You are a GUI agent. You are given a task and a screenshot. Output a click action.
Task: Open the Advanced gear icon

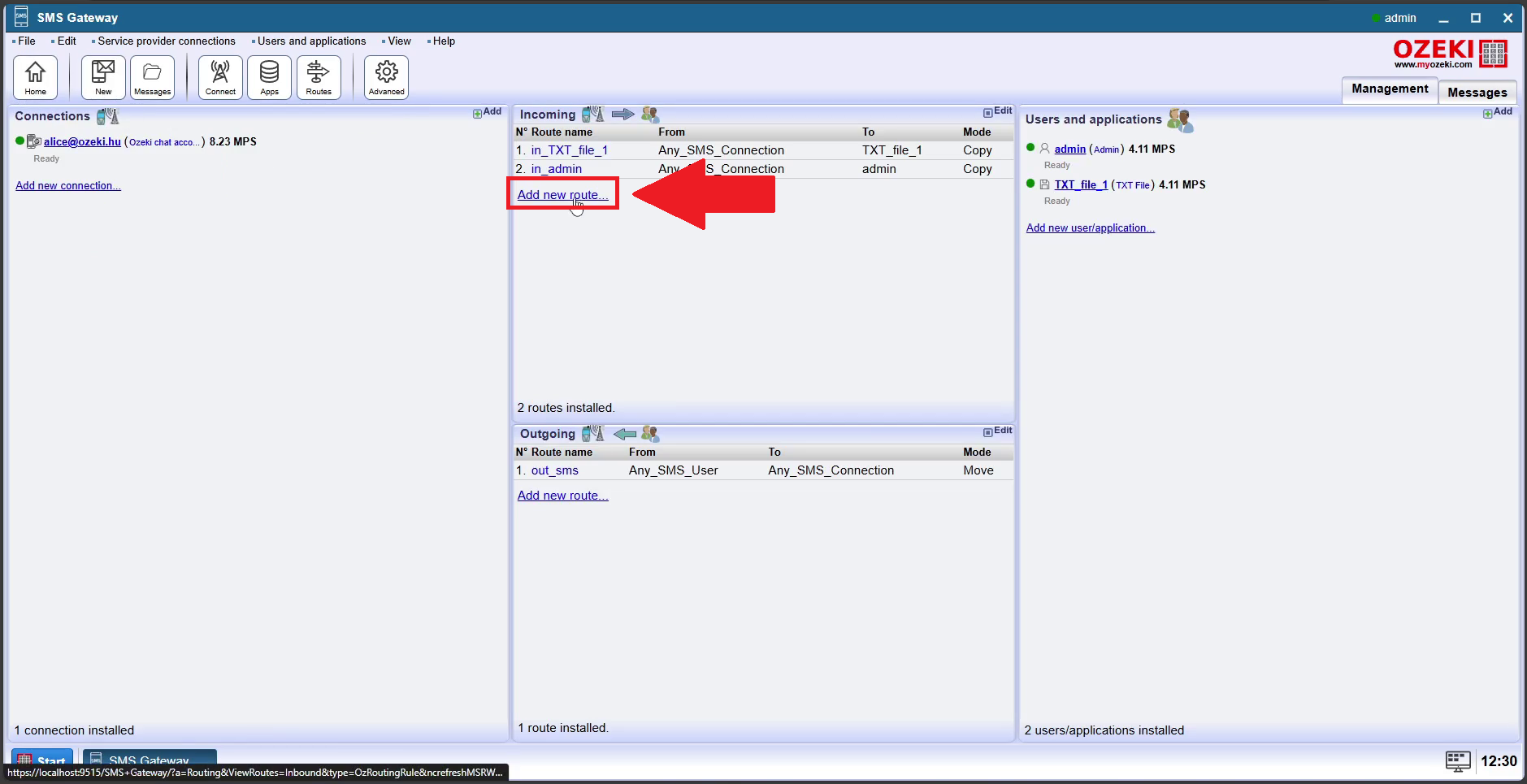[x=386, y=77]
